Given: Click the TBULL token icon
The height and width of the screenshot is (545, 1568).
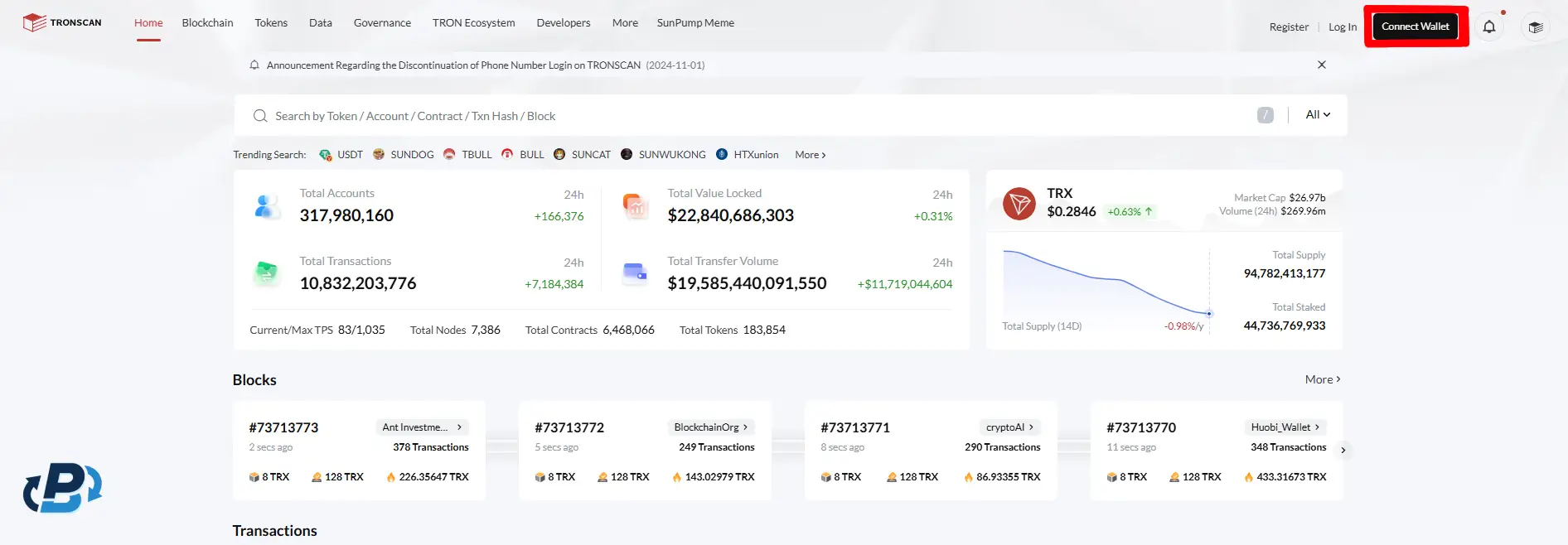Looking at the screenshot, I should [449, 154].
